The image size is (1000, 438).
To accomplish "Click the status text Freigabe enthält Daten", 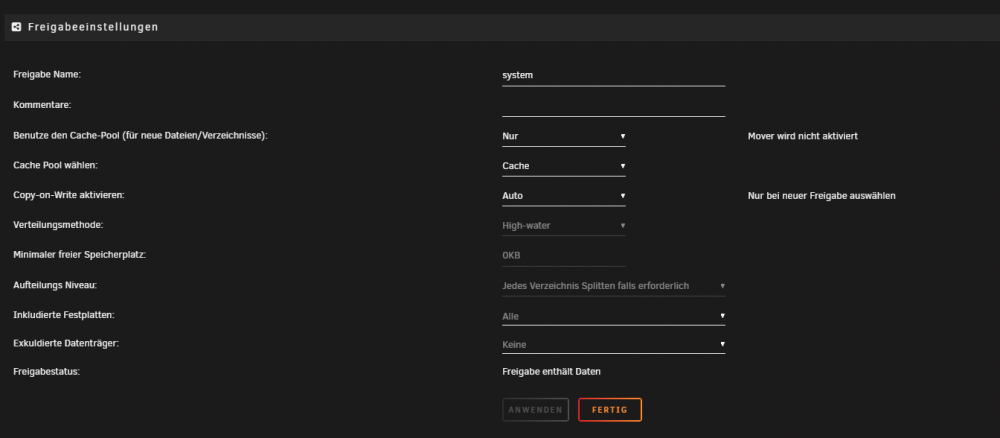I will [552, 372].
